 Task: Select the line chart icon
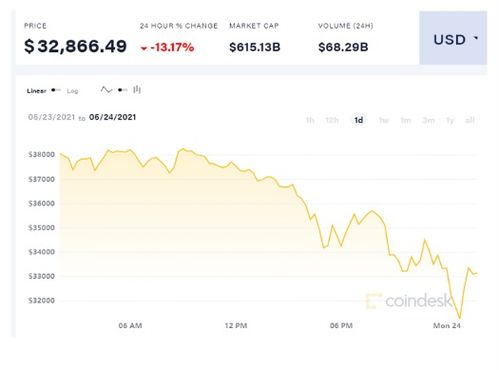106,90
